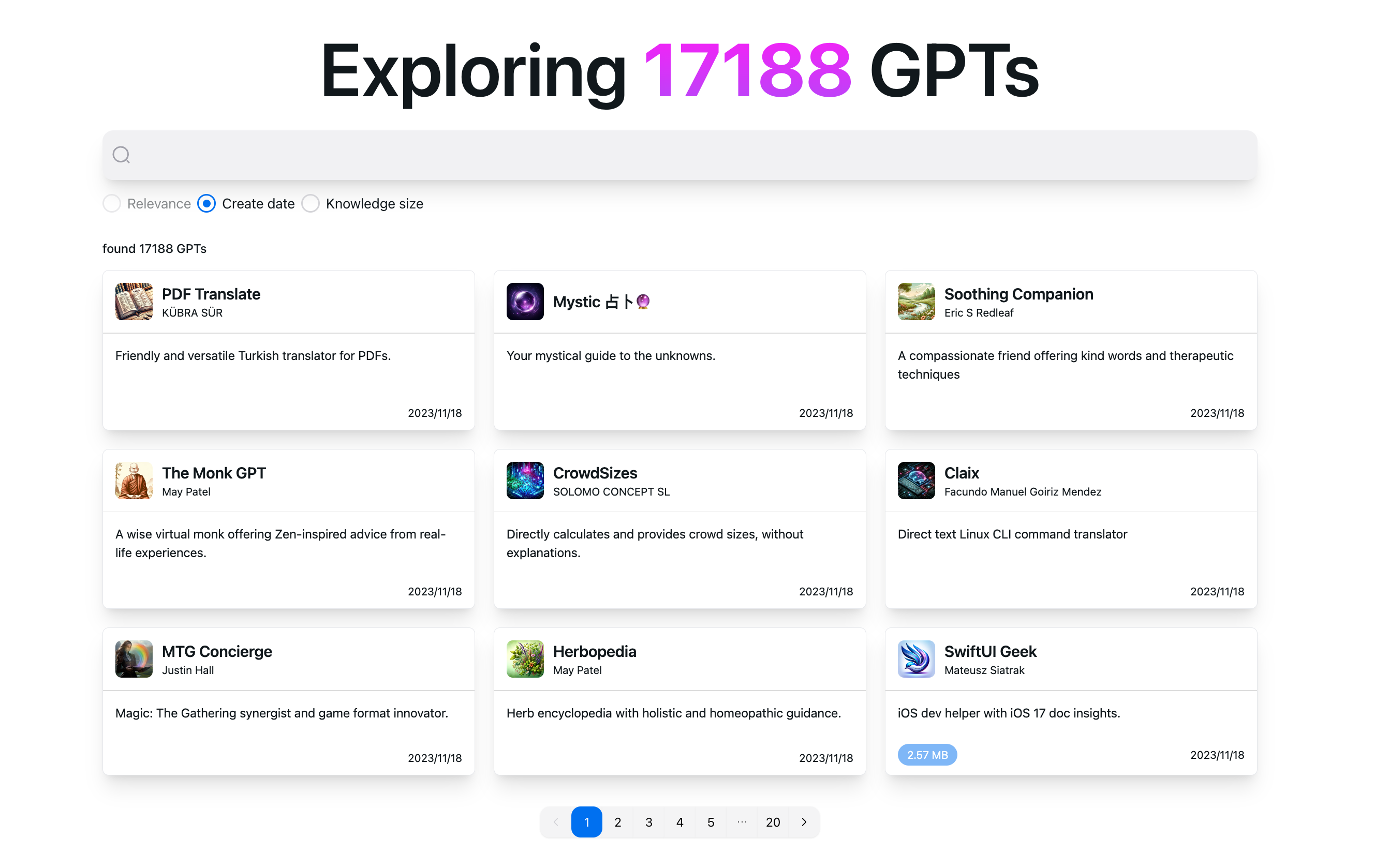Viewport: 1389px width, 868px height.
Task: Click the Soothing Companion landscape icon
Action: click(x=916, y=302)
